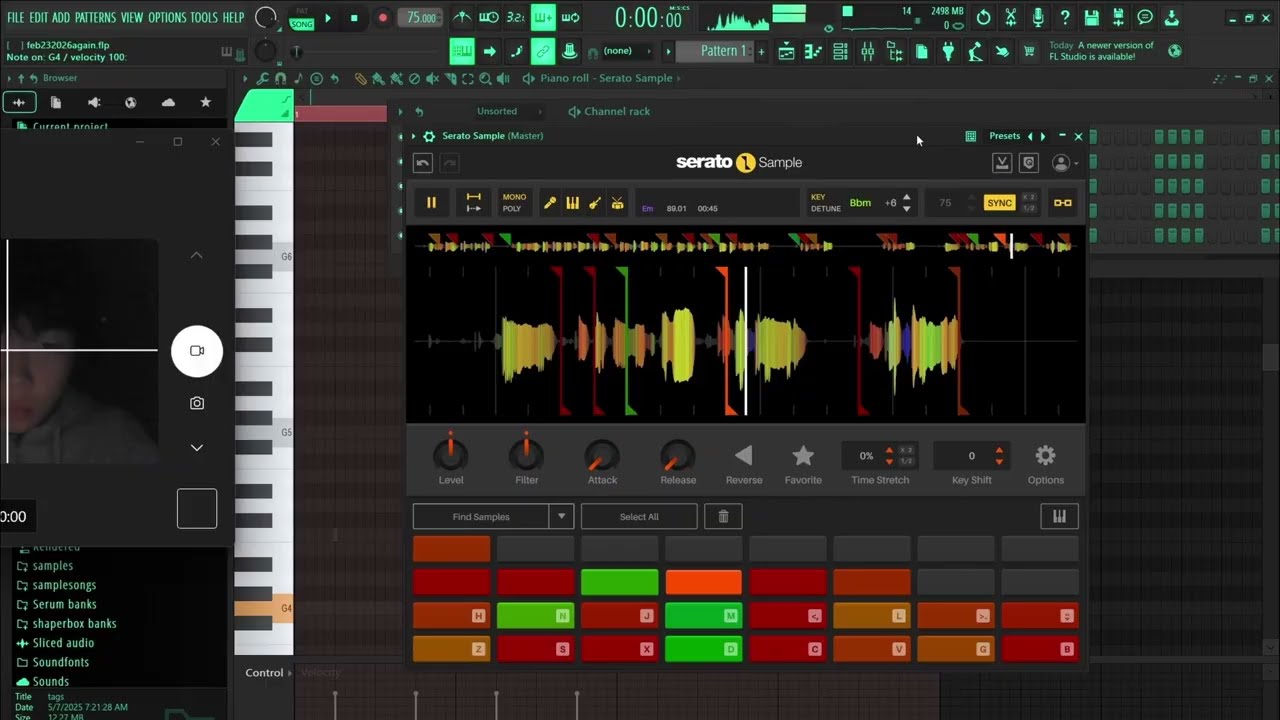This screenshot has width=1280, height=720.
Task: Click the Attack knob
Action: tap(602, 456)
